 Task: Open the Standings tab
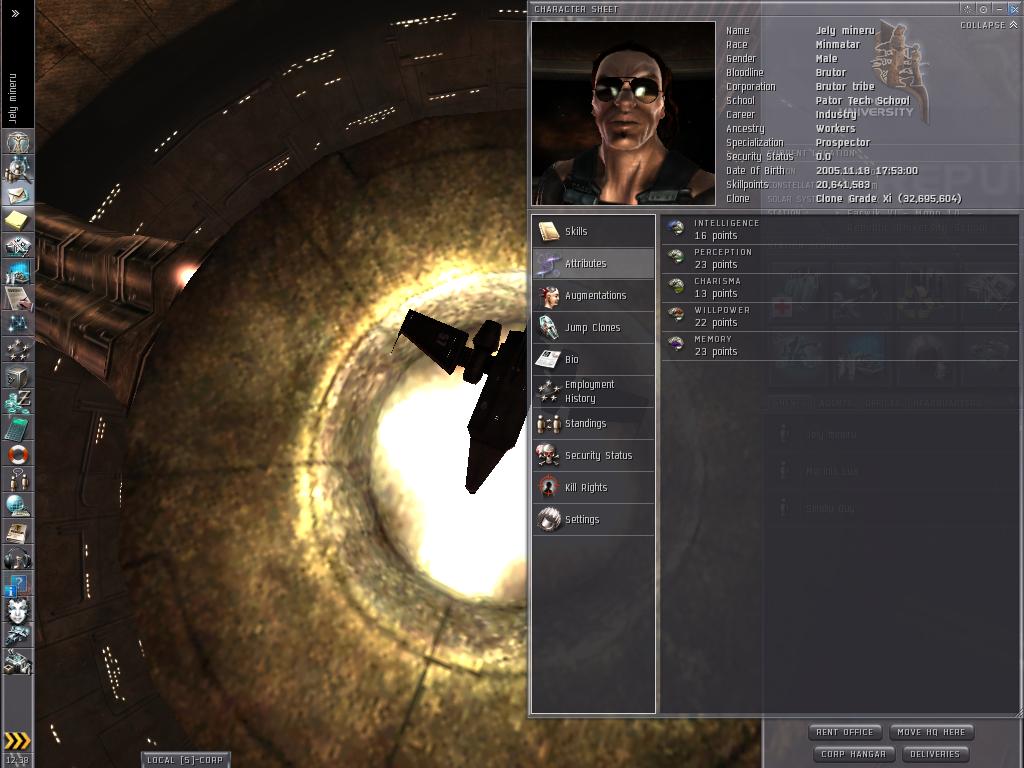pyautogui.click(x=594, y=423)
